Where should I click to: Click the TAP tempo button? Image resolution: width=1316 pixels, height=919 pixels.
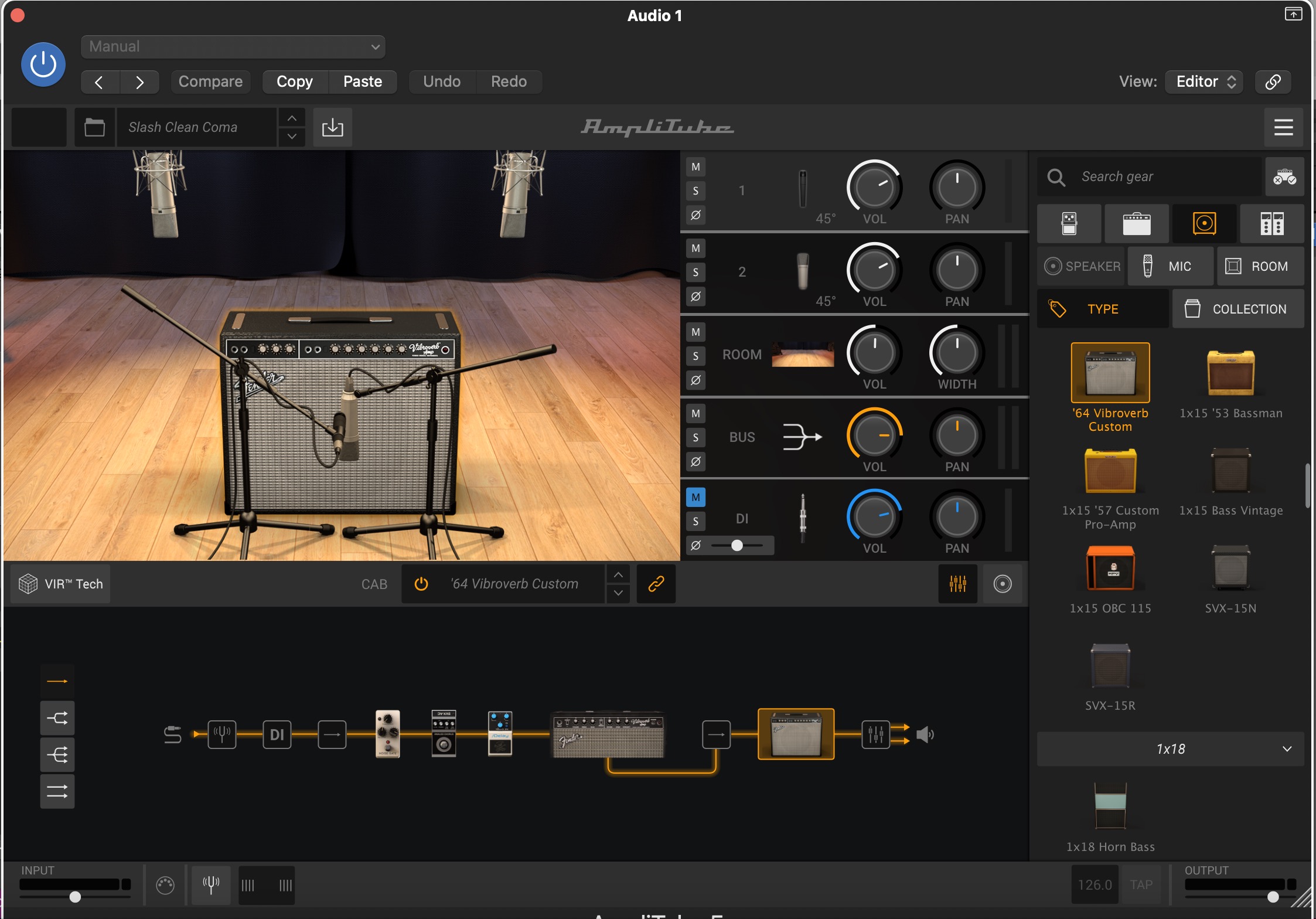(1141, 884)
